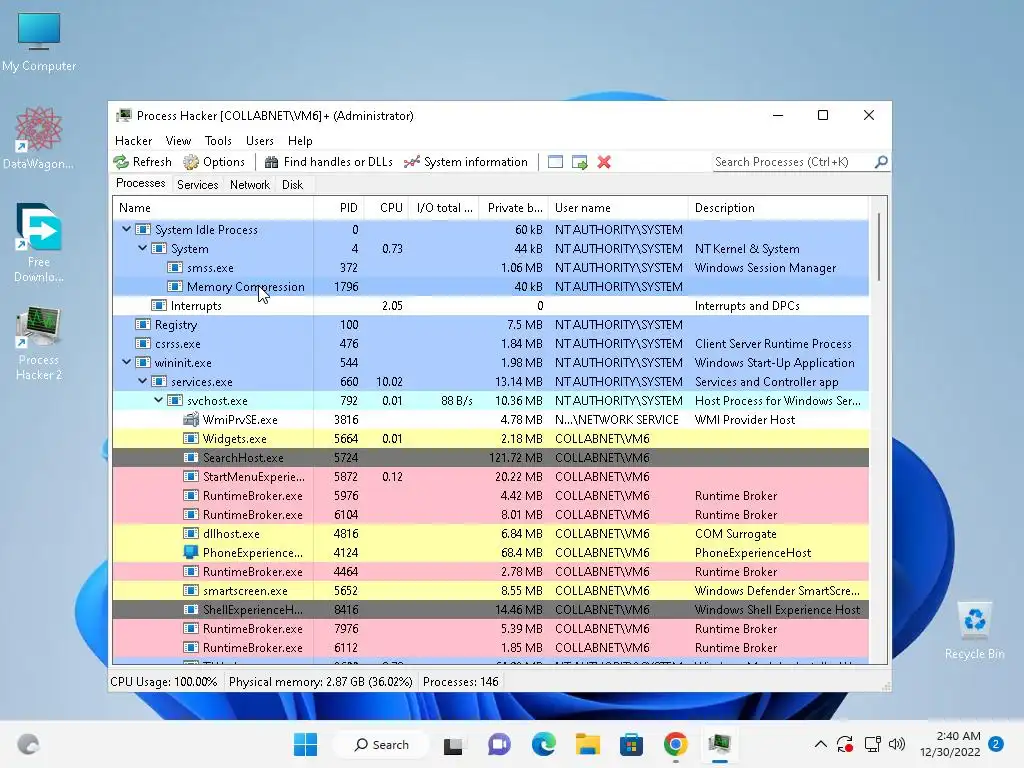Open the Chat taskbar icon
Viewport: 1024px width, 768px height.
[x=499, y=744]
